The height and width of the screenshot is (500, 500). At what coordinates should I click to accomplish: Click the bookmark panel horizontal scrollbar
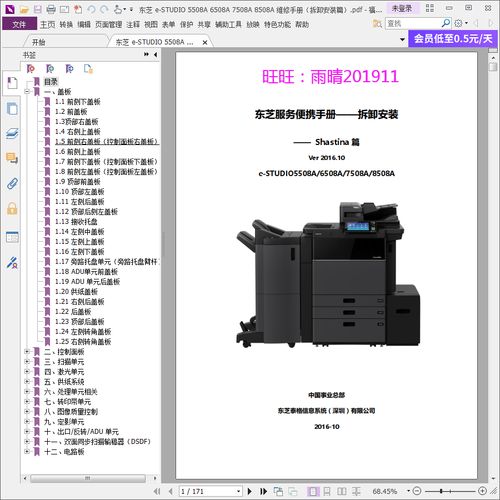88,478
